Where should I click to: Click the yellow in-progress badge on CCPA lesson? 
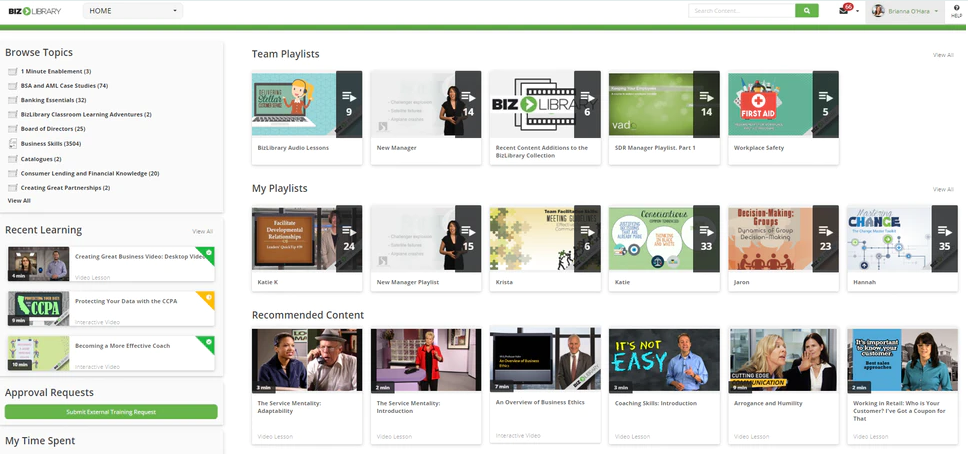208,297
